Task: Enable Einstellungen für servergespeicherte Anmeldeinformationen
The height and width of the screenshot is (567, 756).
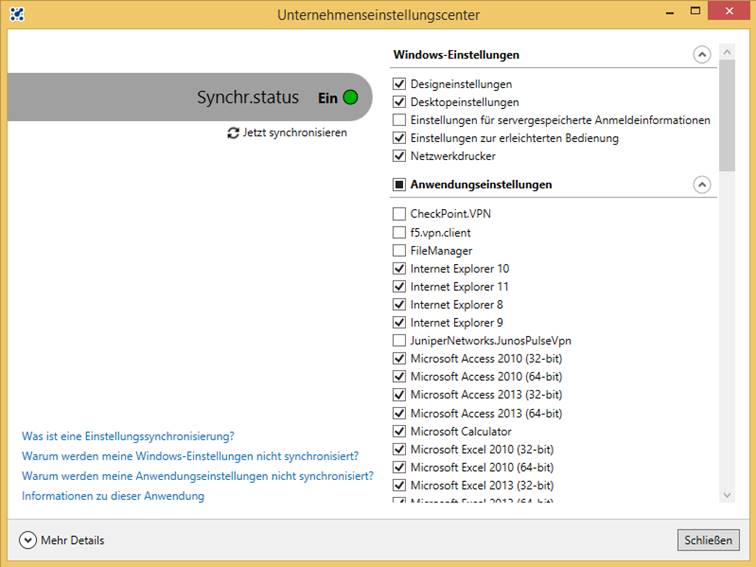Action: [399, 120]
